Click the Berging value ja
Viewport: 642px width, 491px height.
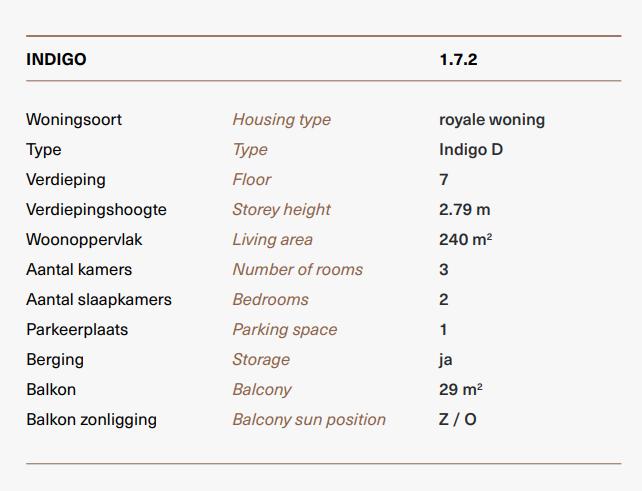tap(445, 360)
